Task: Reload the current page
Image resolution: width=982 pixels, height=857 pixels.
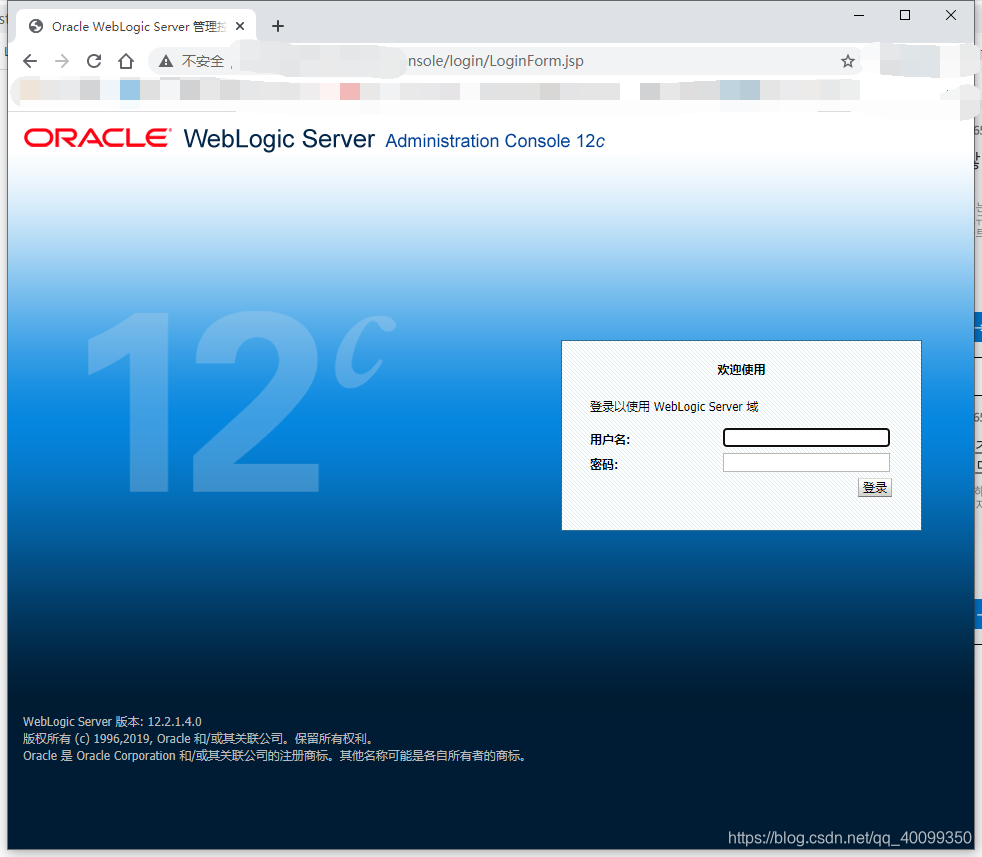Action: pyautogui.click(x=93, y=61)
